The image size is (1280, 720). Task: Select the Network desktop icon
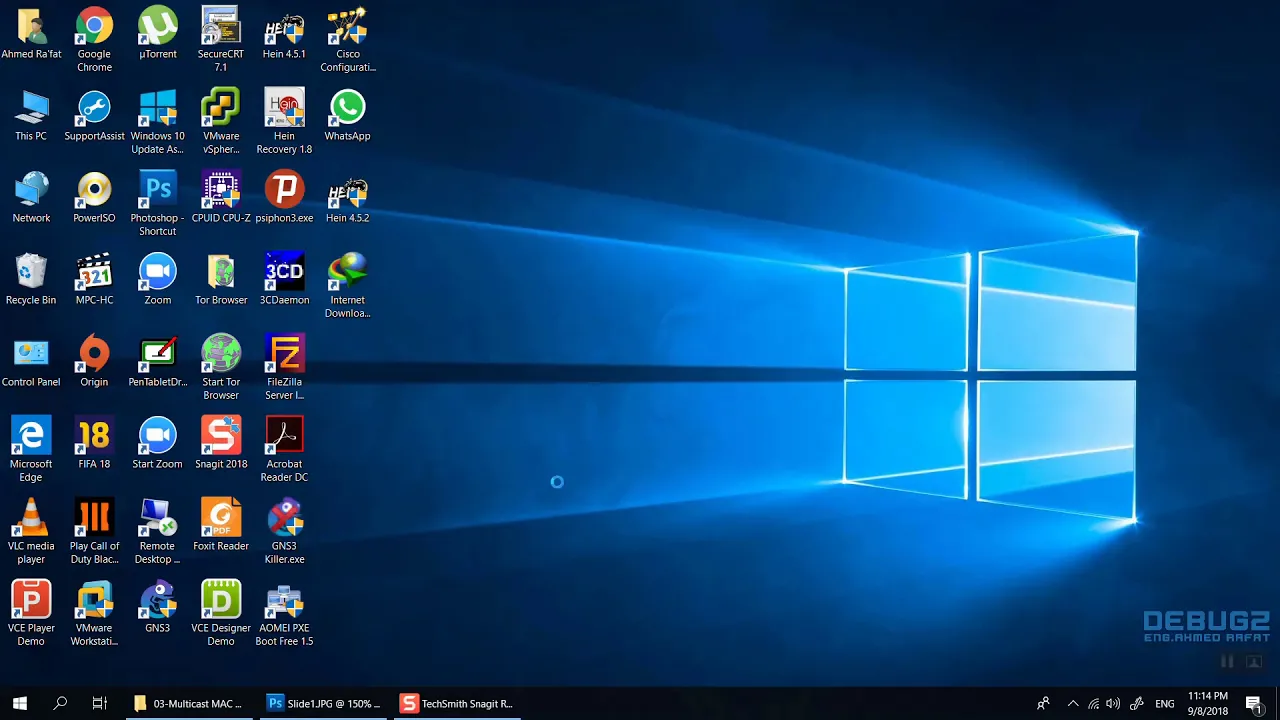(x=31, y=197)
